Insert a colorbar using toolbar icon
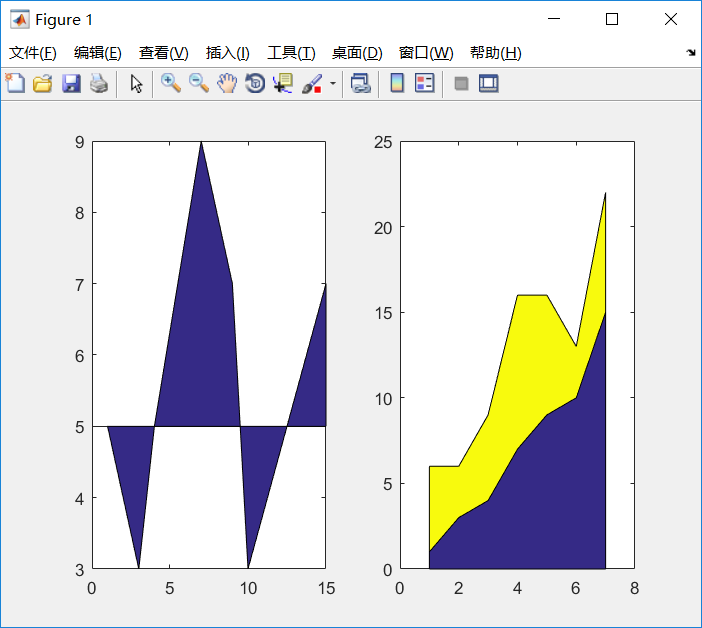The image size is (702, 628). click(397, 83)
